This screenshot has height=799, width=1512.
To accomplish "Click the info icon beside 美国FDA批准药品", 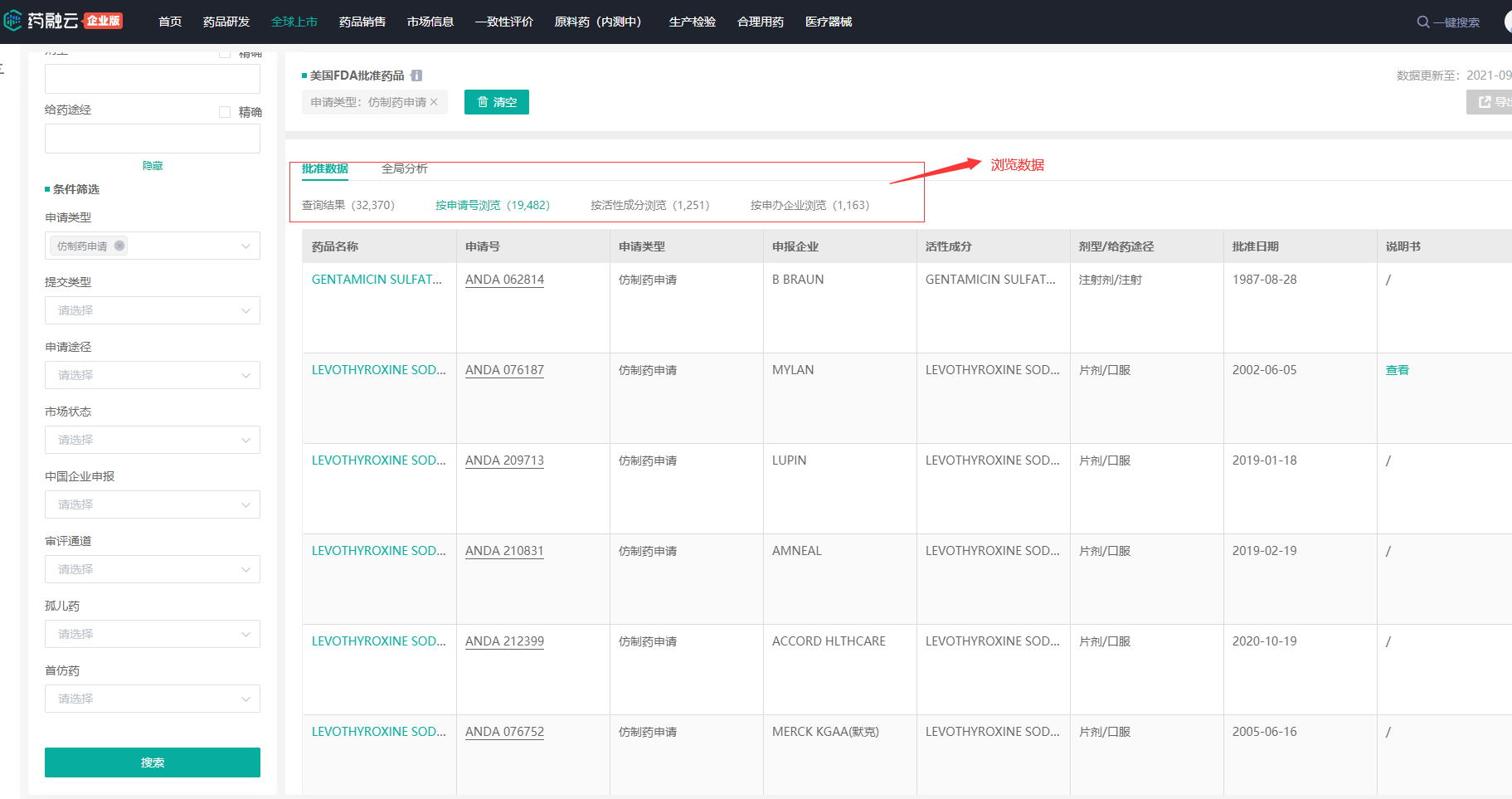I will point(416,76).
